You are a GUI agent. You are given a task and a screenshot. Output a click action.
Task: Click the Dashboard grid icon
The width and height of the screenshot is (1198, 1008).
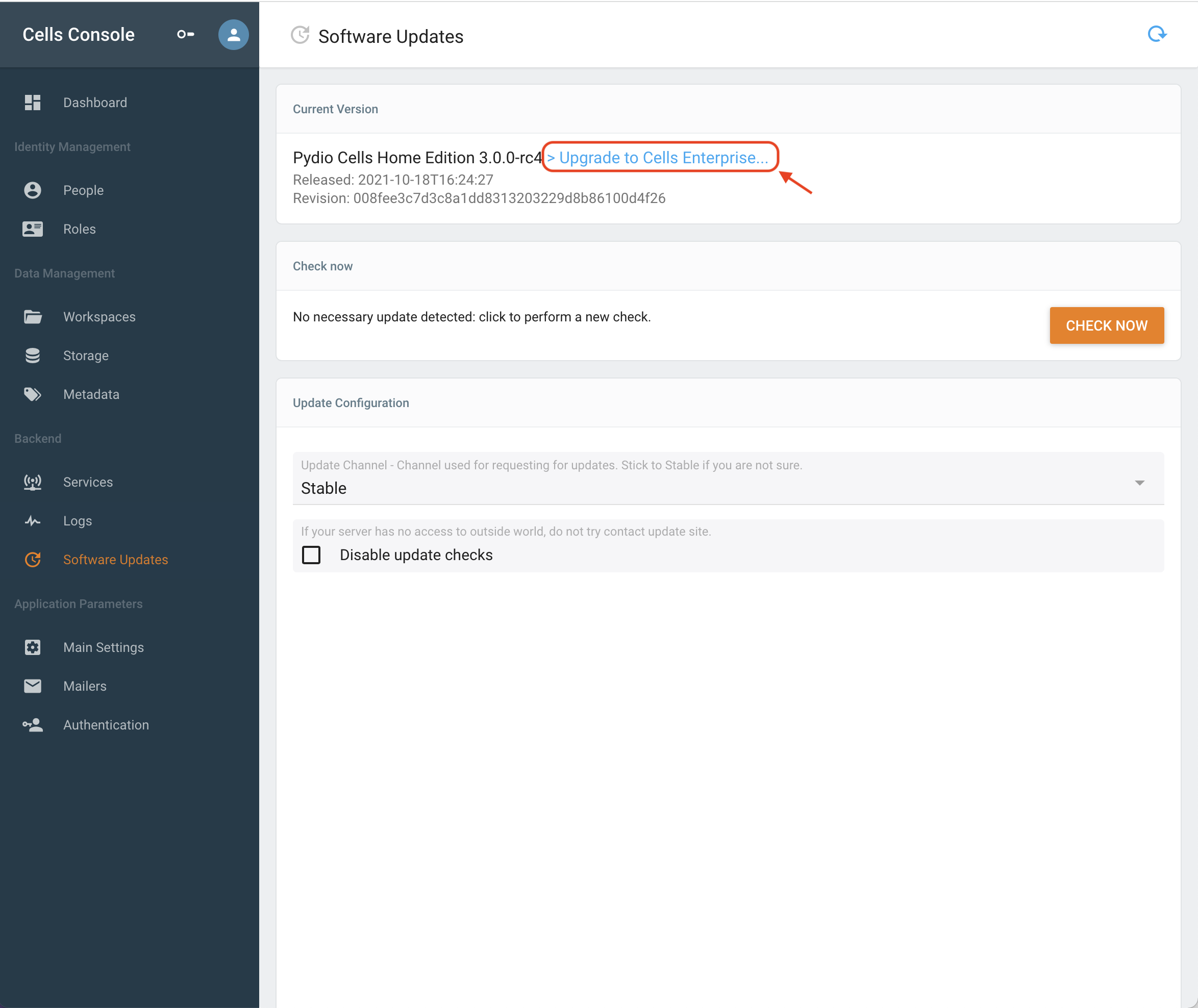[x=33, y=103]
